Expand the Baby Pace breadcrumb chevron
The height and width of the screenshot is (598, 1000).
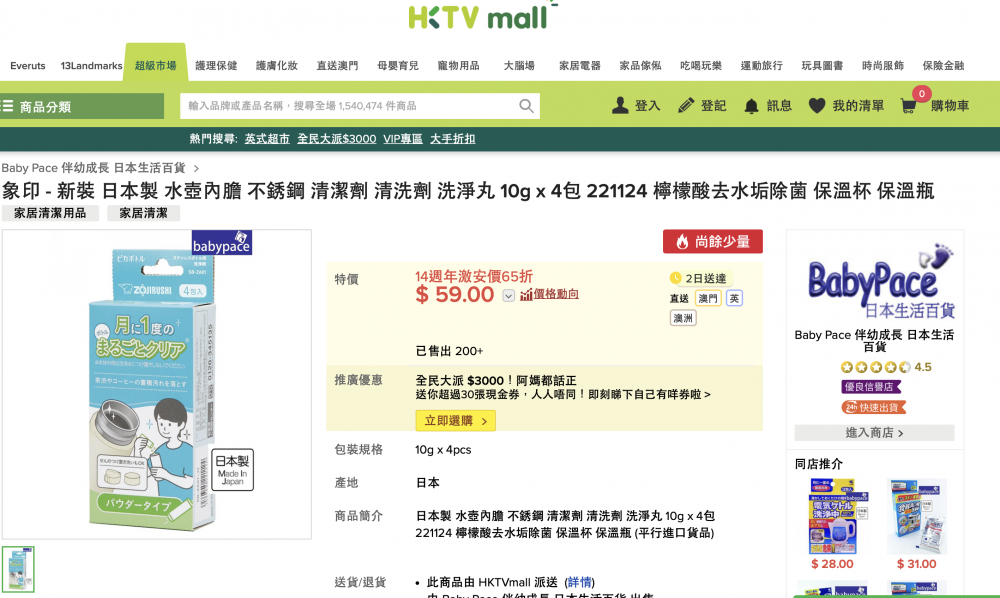coord(196,168)
